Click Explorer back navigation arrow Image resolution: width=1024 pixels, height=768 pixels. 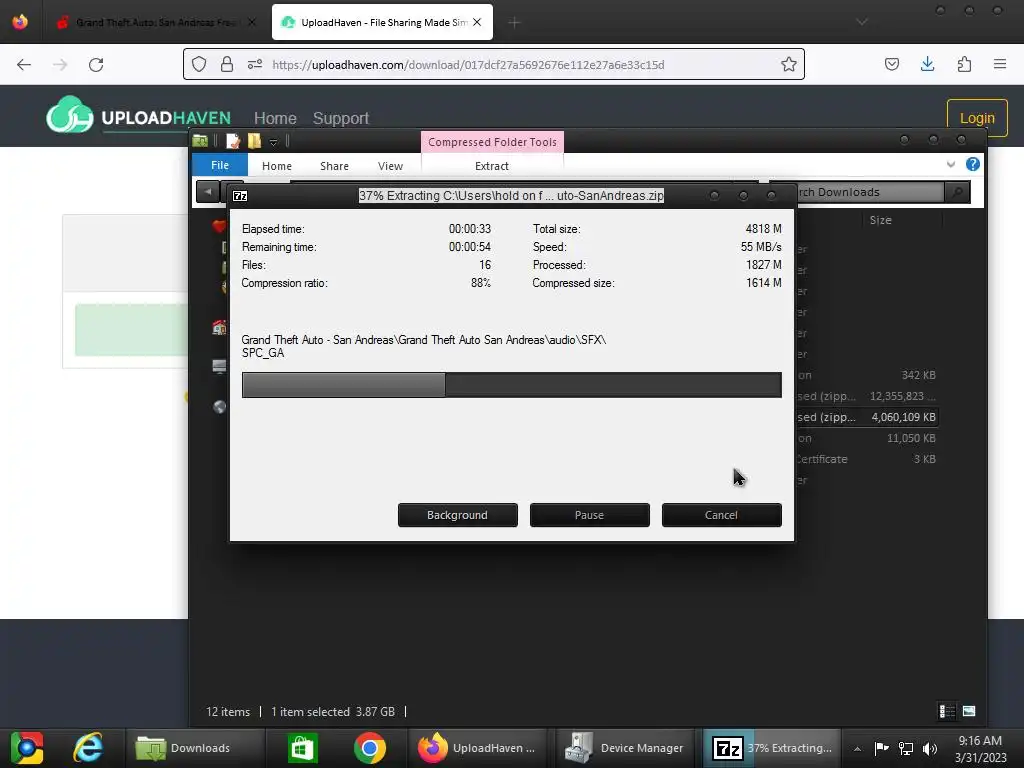coord(208,191)
